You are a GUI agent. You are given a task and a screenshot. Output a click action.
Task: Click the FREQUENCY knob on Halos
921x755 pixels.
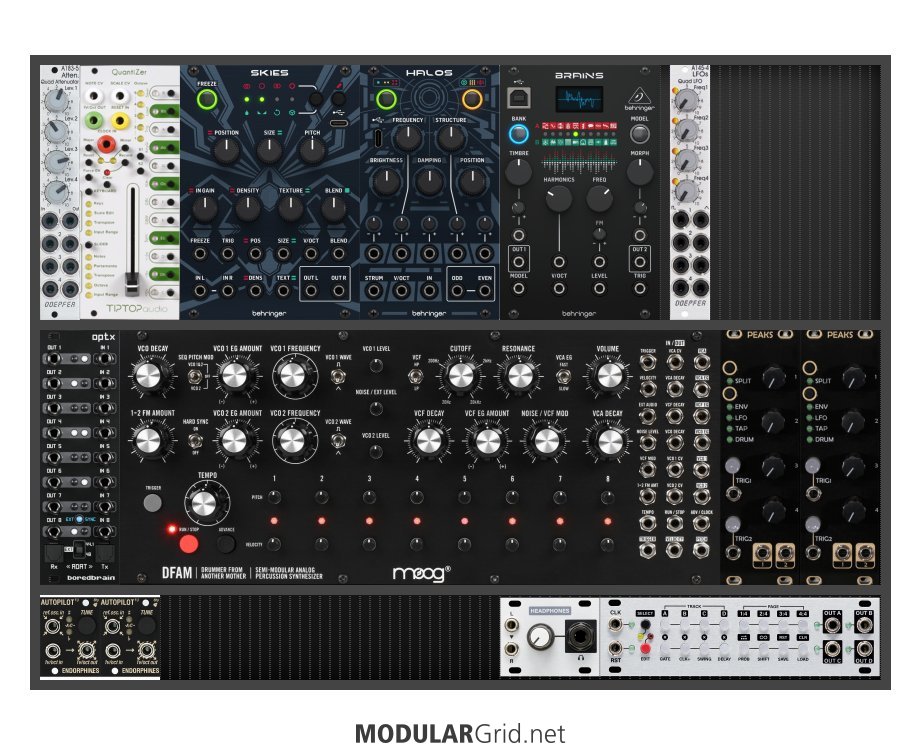click(x=407, y=139)
